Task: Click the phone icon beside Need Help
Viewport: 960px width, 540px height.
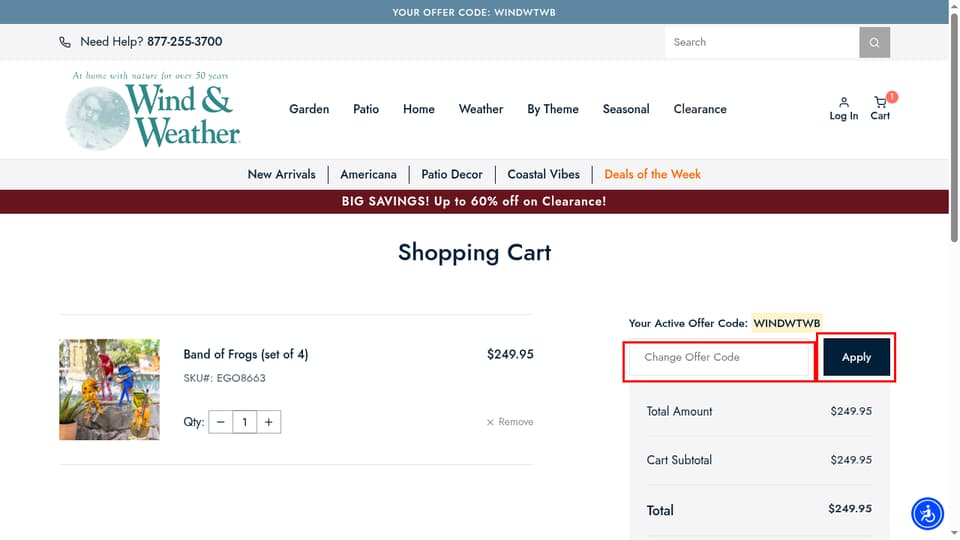Action: click(65, 42)
